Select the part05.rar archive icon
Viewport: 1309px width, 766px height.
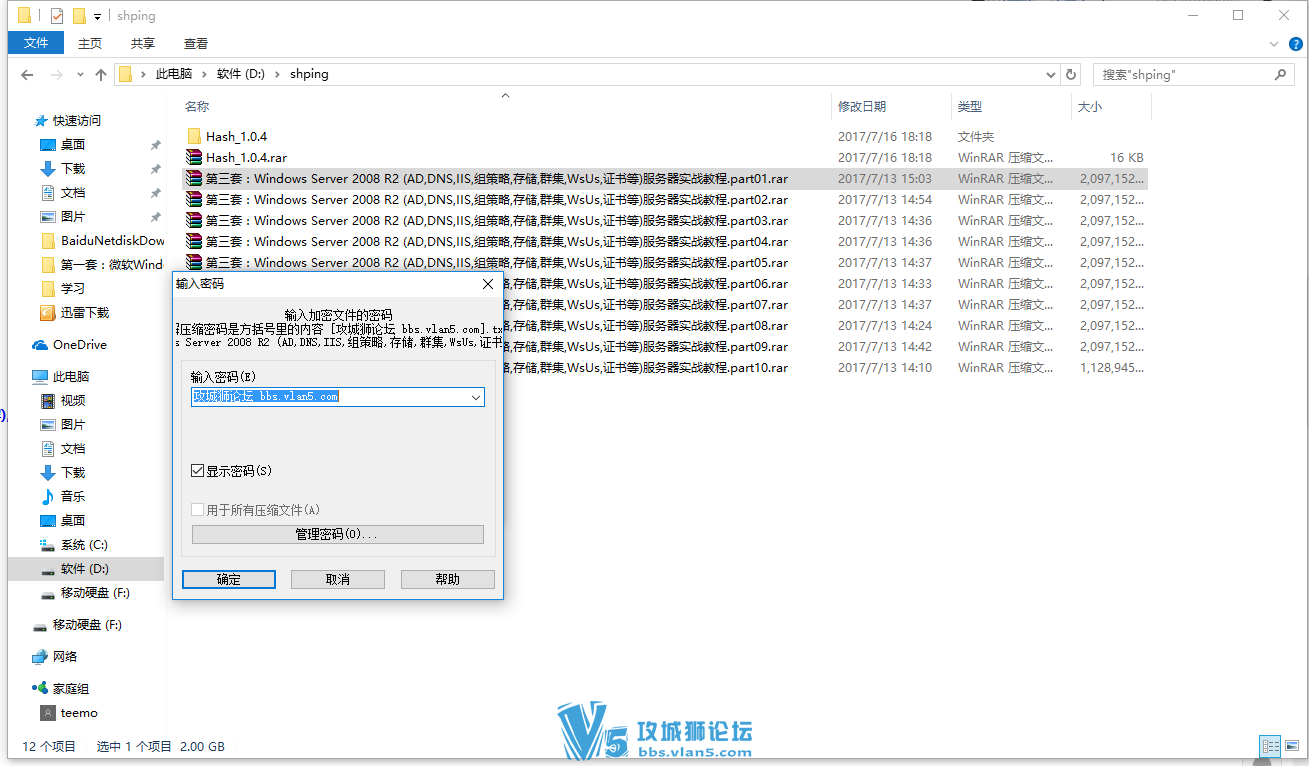coord(194,262)
